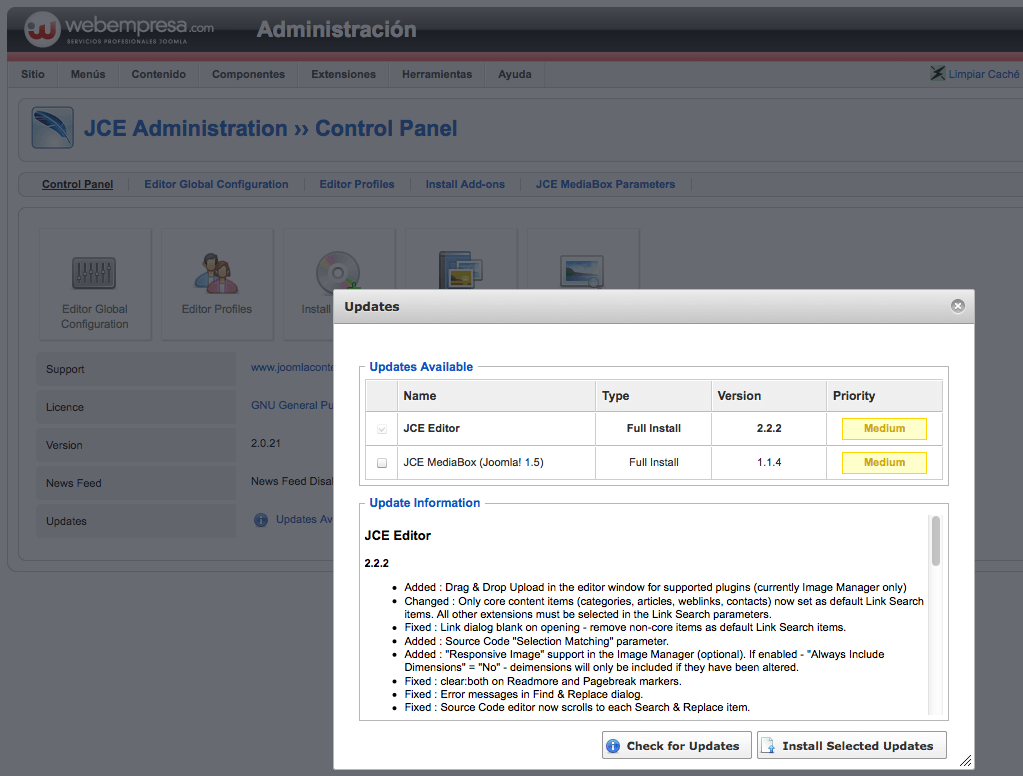Click the Administración header title

coord(337,29)
